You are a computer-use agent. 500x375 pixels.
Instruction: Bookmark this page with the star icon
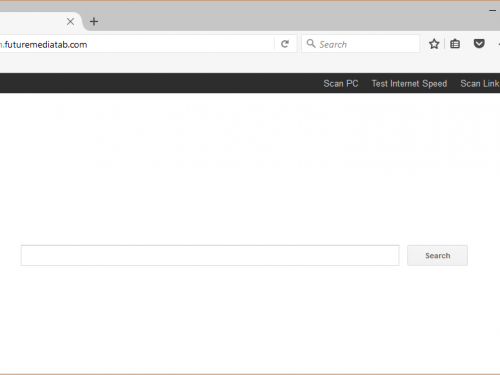[434, 44]
